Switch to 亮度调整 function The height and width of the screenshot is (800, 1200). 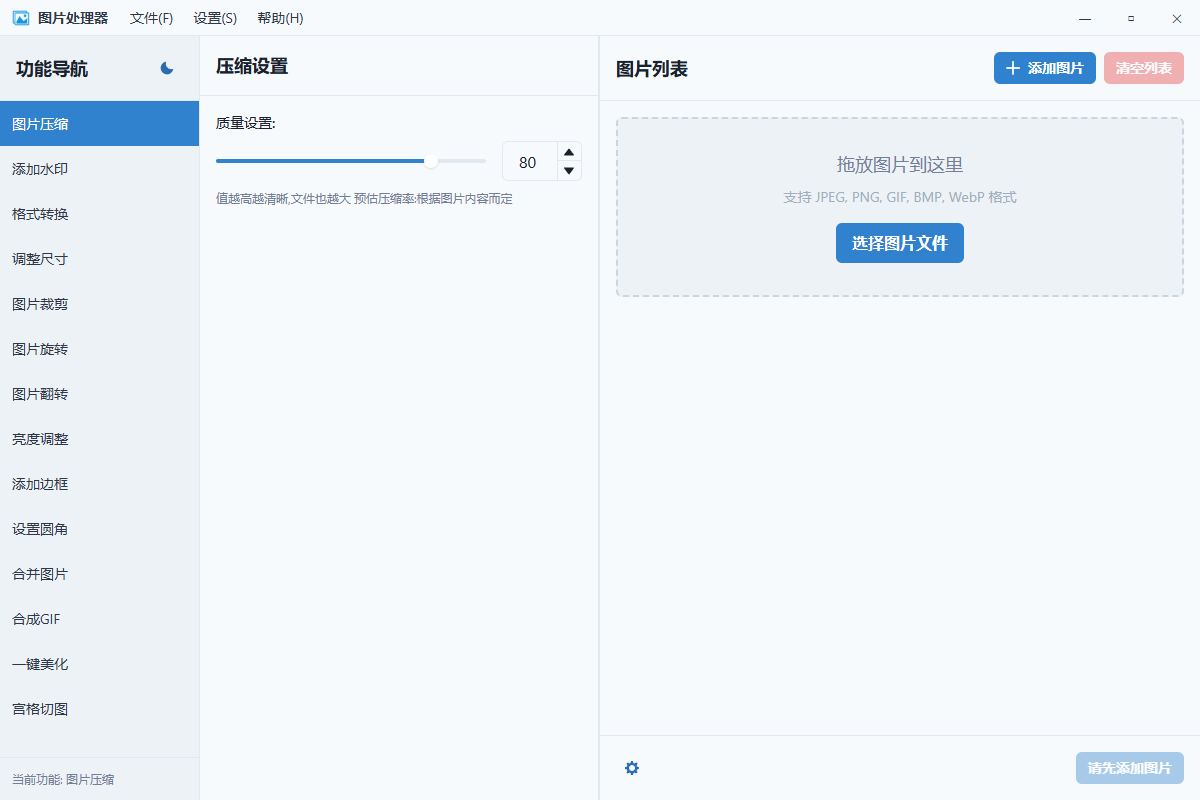[x=99, y=439]
